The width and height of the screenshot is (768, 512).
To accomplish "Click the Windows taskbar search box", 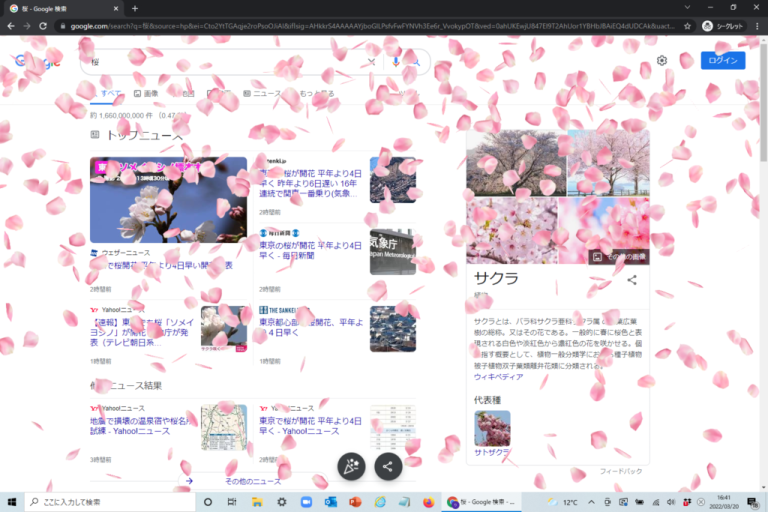I will coord(106,501).
